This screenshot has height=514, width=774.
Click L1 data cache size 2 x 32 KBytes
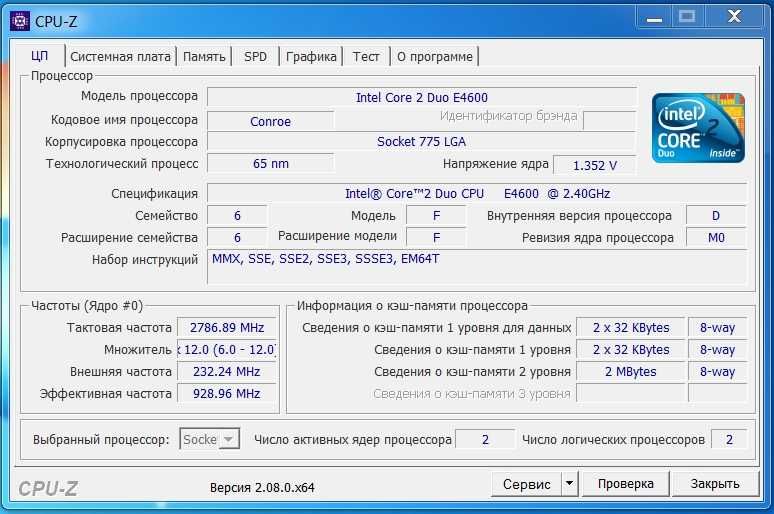[631, 327]
